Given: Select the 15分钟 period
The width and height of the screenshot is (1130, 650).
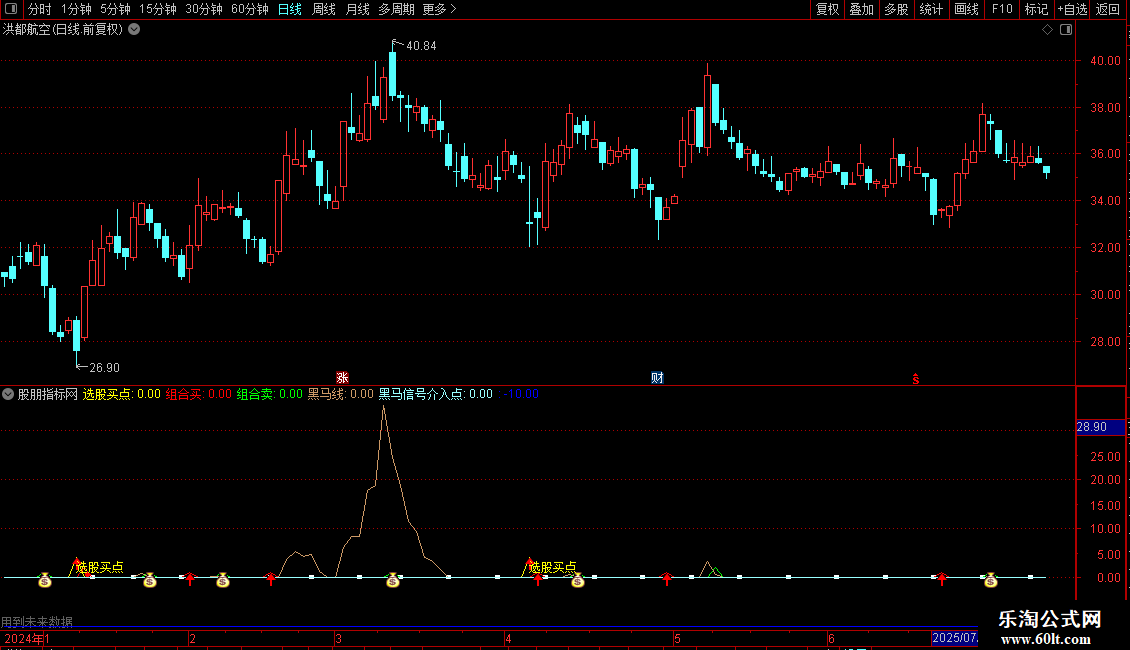Looking at the screenshot, I should [x=158, y=9].
